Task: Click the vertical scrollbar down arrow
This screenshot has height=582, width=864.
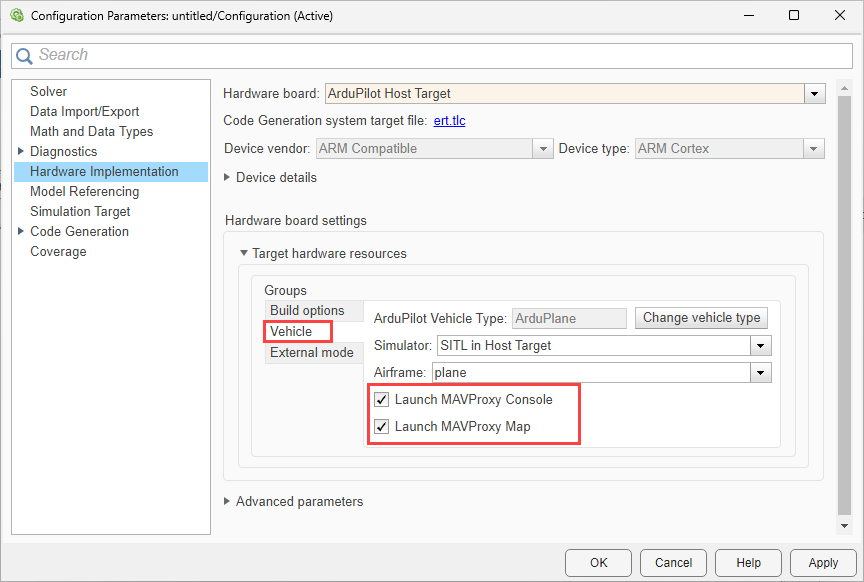Action: [844, 525]
